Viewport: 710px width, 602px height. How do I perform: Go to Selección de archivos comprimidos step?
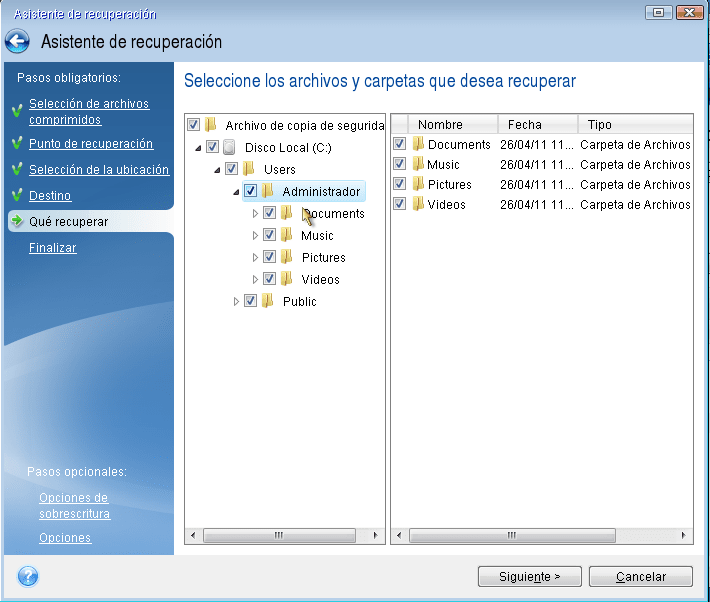[x=89, y=111]
